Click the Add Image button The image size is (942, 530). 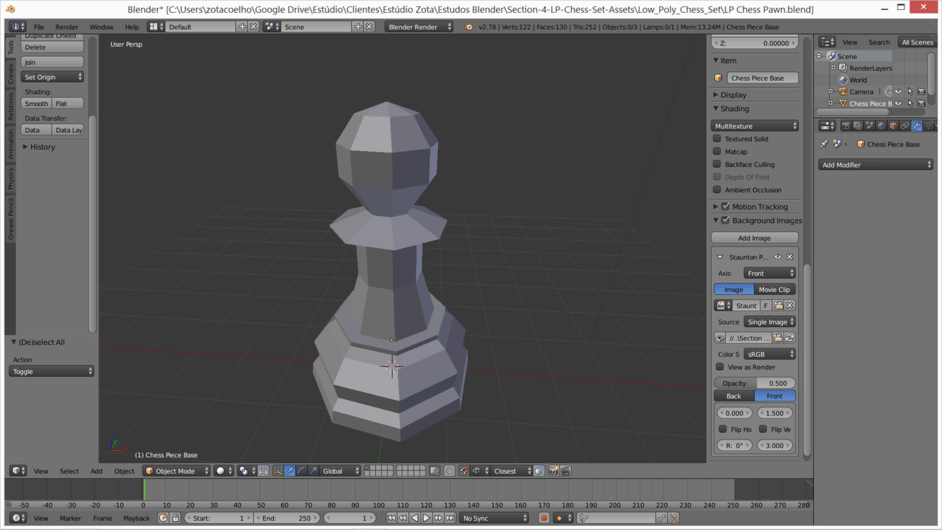754,238
